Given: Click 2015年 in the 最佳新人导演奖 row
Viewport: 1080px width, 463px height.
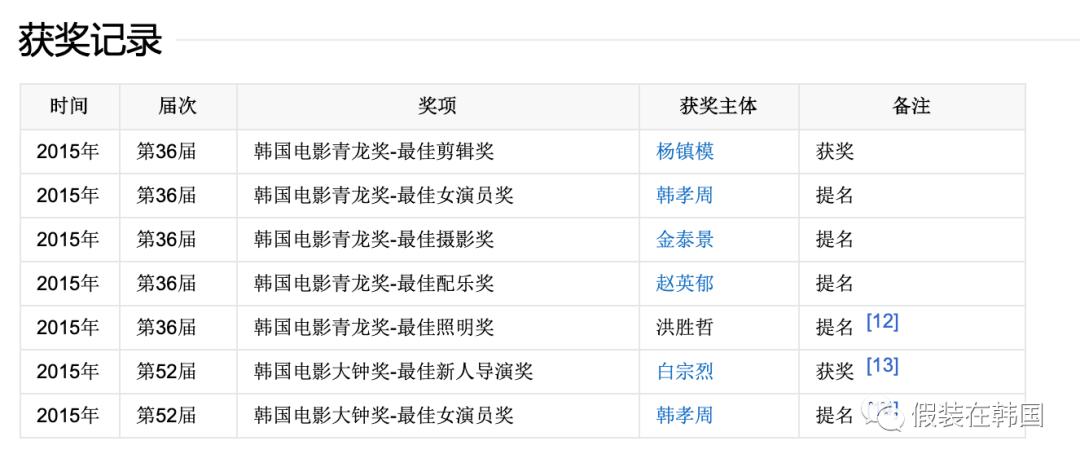Looking at the screenshot, I should (x=68, y=371).
